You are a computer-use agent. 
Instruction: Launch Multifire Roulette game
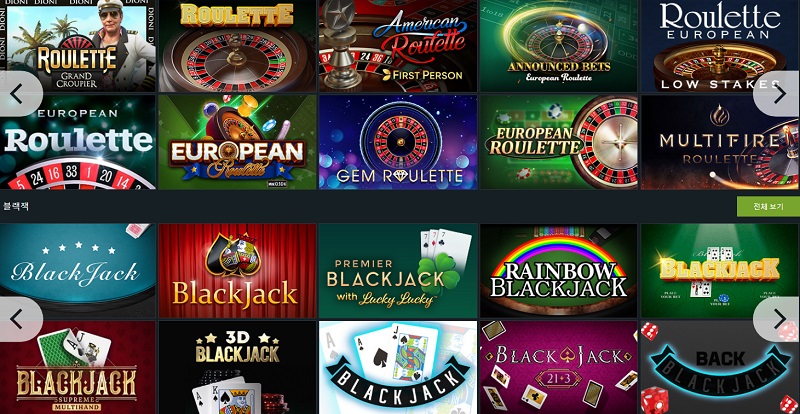click(720, 142)
